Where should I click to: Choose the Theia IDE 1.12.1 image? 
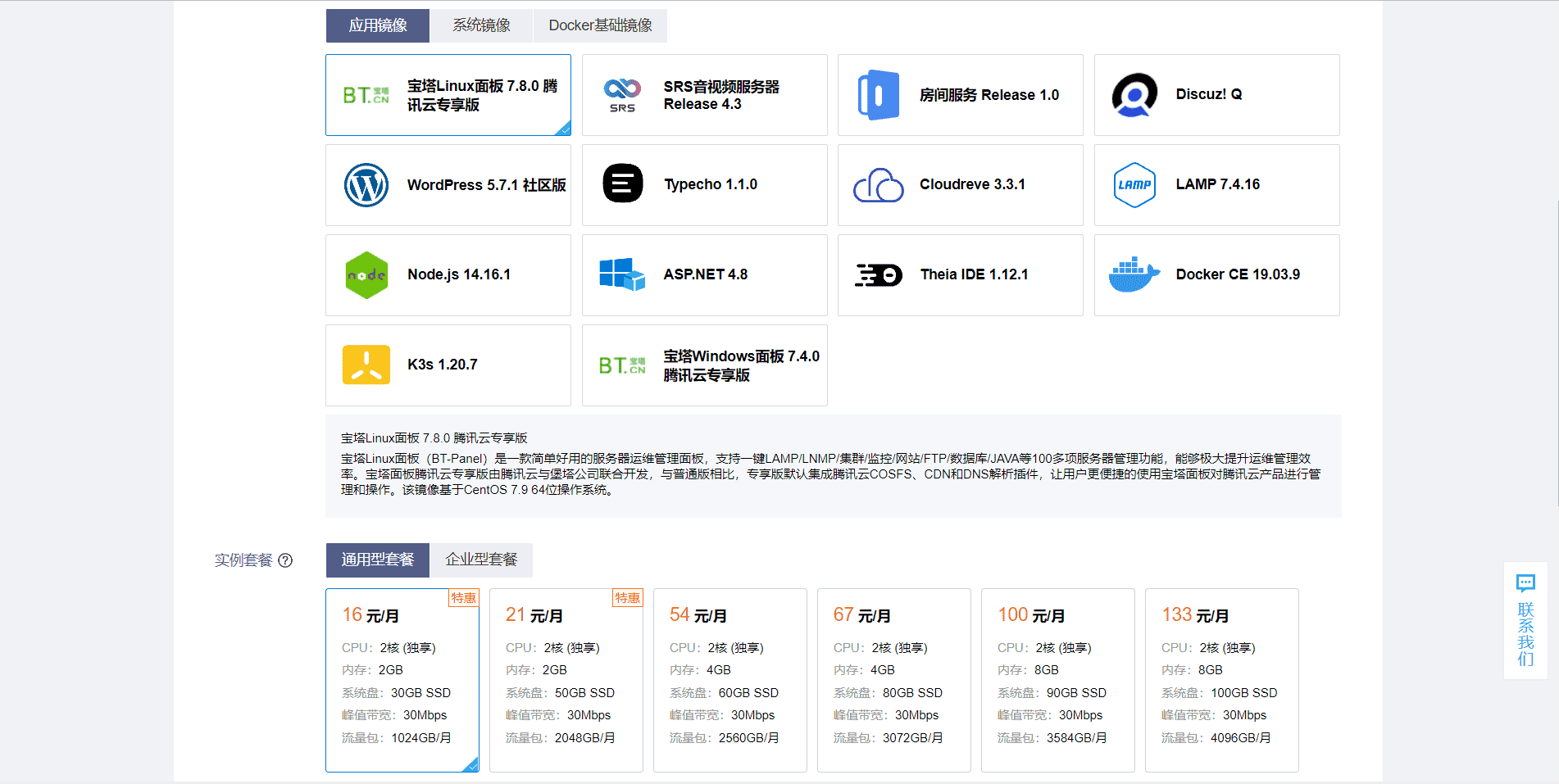(x=960, y=275)
